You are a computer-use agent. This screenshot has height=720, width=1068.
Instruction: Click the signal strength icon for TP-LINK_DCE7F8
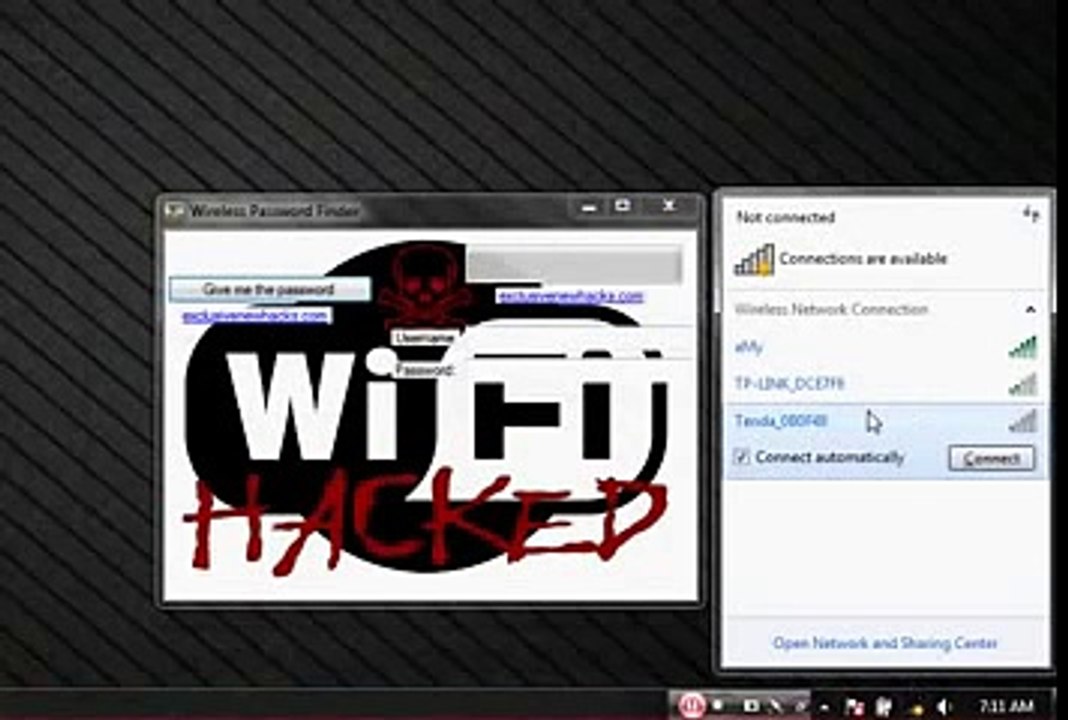pyautogui.click(x=1022, y=384)
